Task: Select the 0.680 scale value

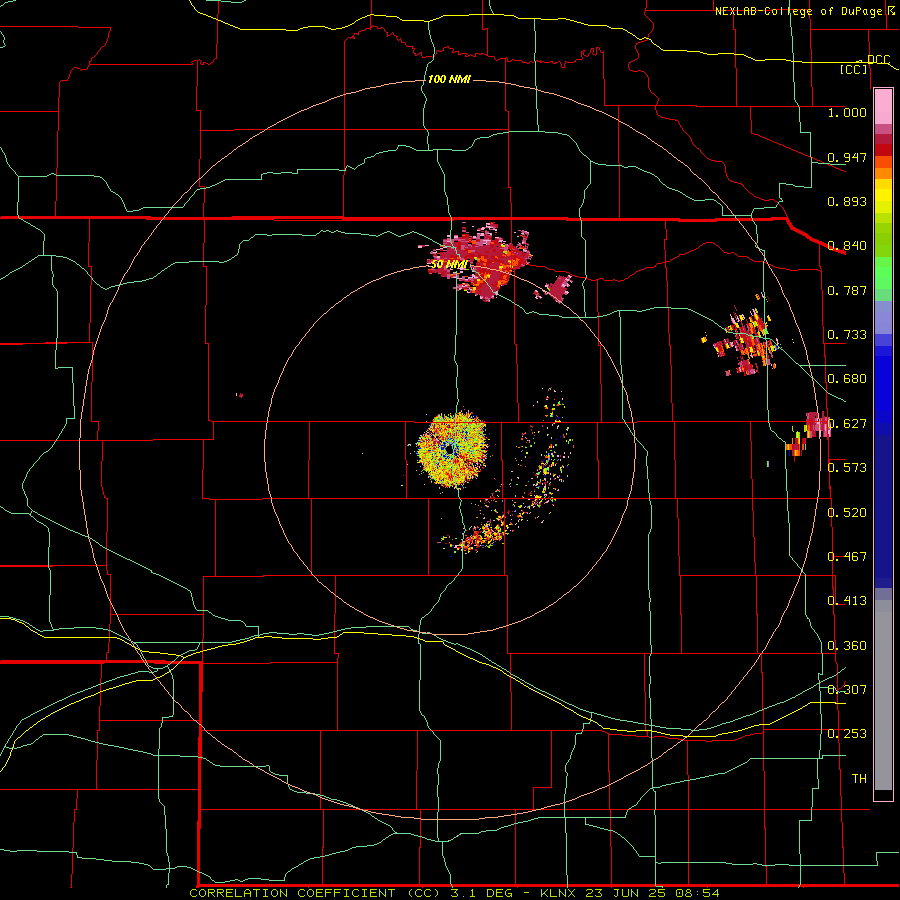Action: click(x=847, y=379)
